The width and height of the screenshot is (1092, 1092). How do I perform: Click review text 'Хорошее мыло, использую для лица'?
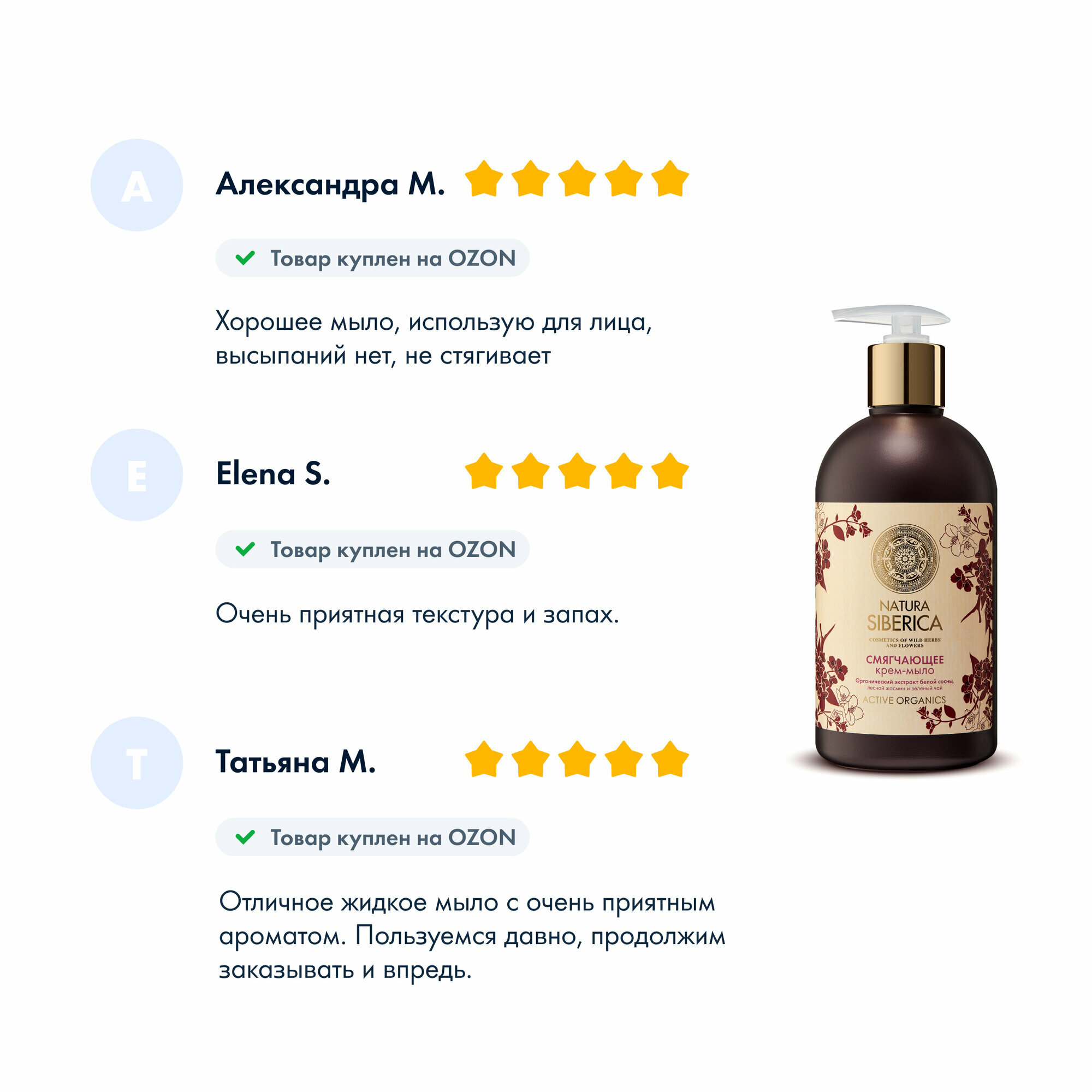433,322
